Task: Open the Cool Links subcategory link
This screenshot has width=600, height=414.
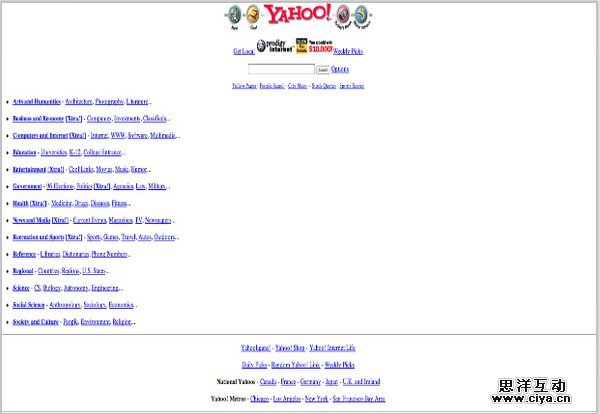Action: click(x=81, y=170)
